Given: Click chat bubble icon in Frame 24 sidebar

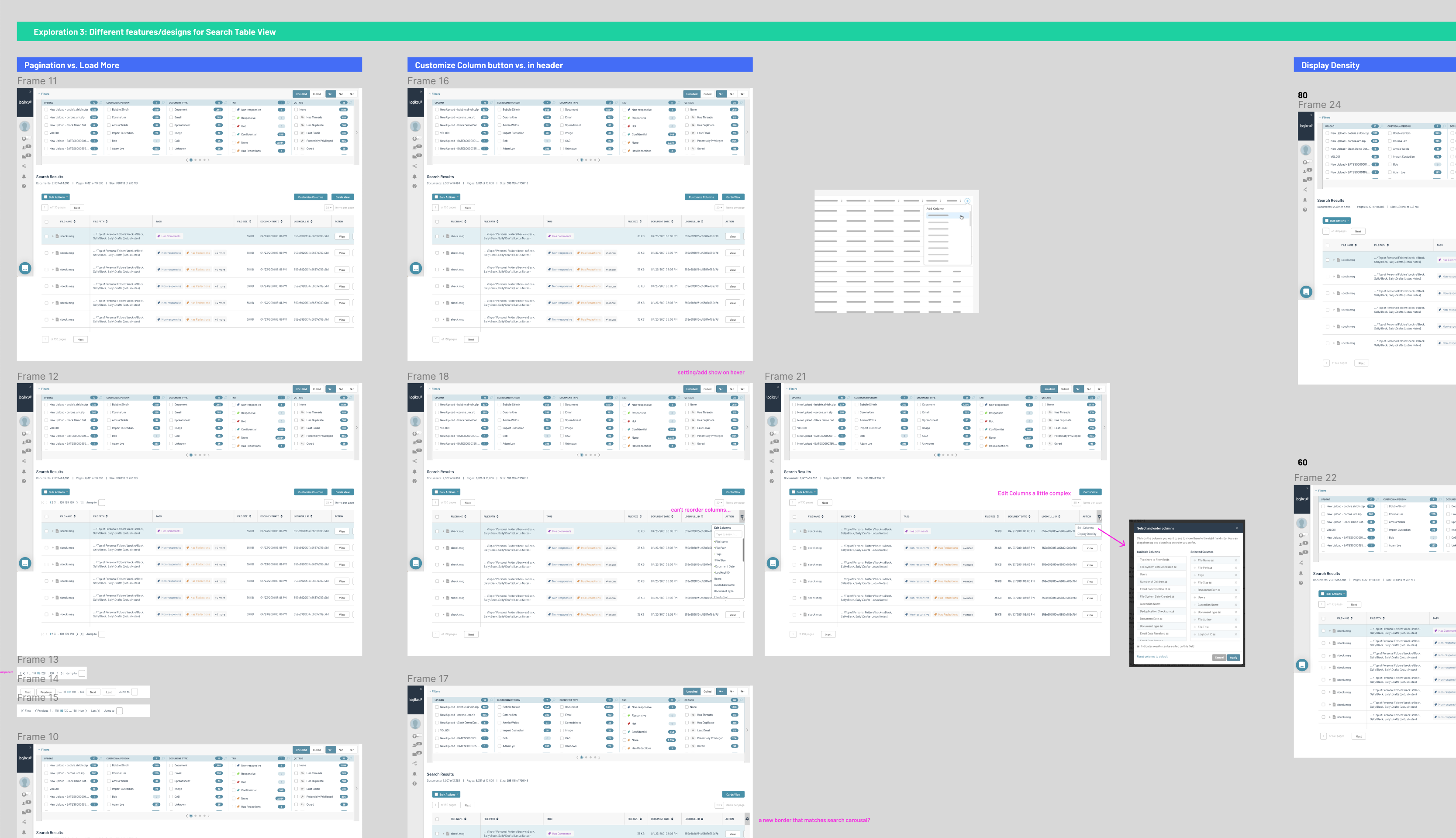Looking at the screenshot, I should click(x=1306, y=292).
